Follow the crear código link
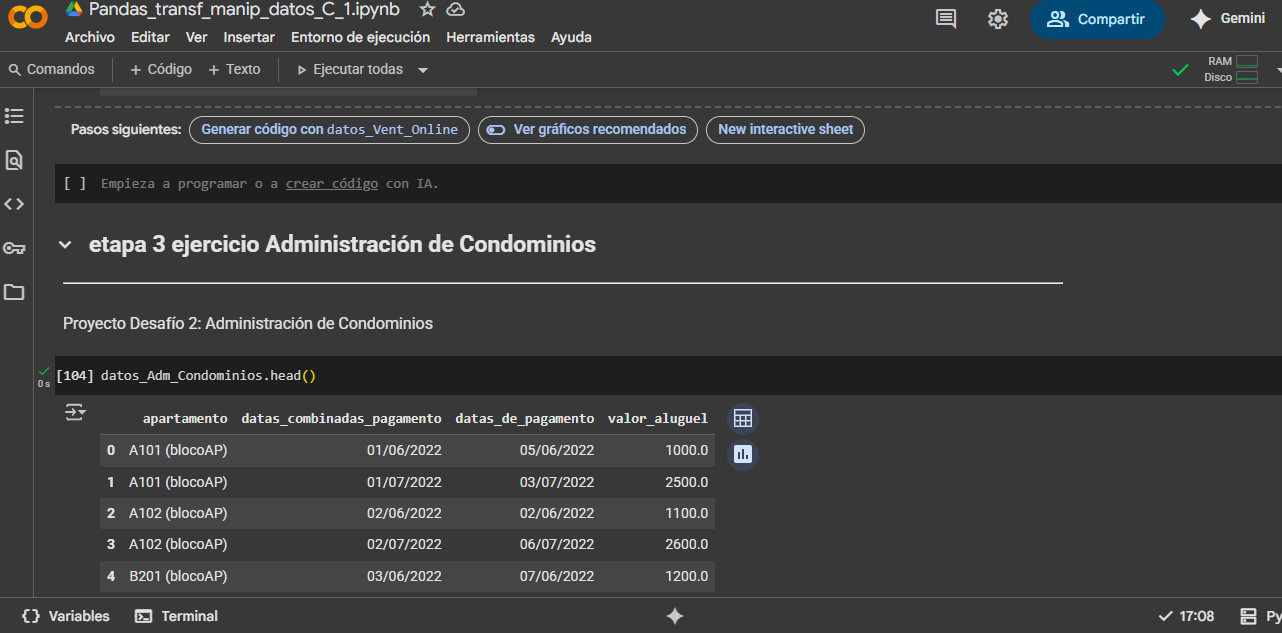This screenshot has width=1282, height=633. pos(332,184)
